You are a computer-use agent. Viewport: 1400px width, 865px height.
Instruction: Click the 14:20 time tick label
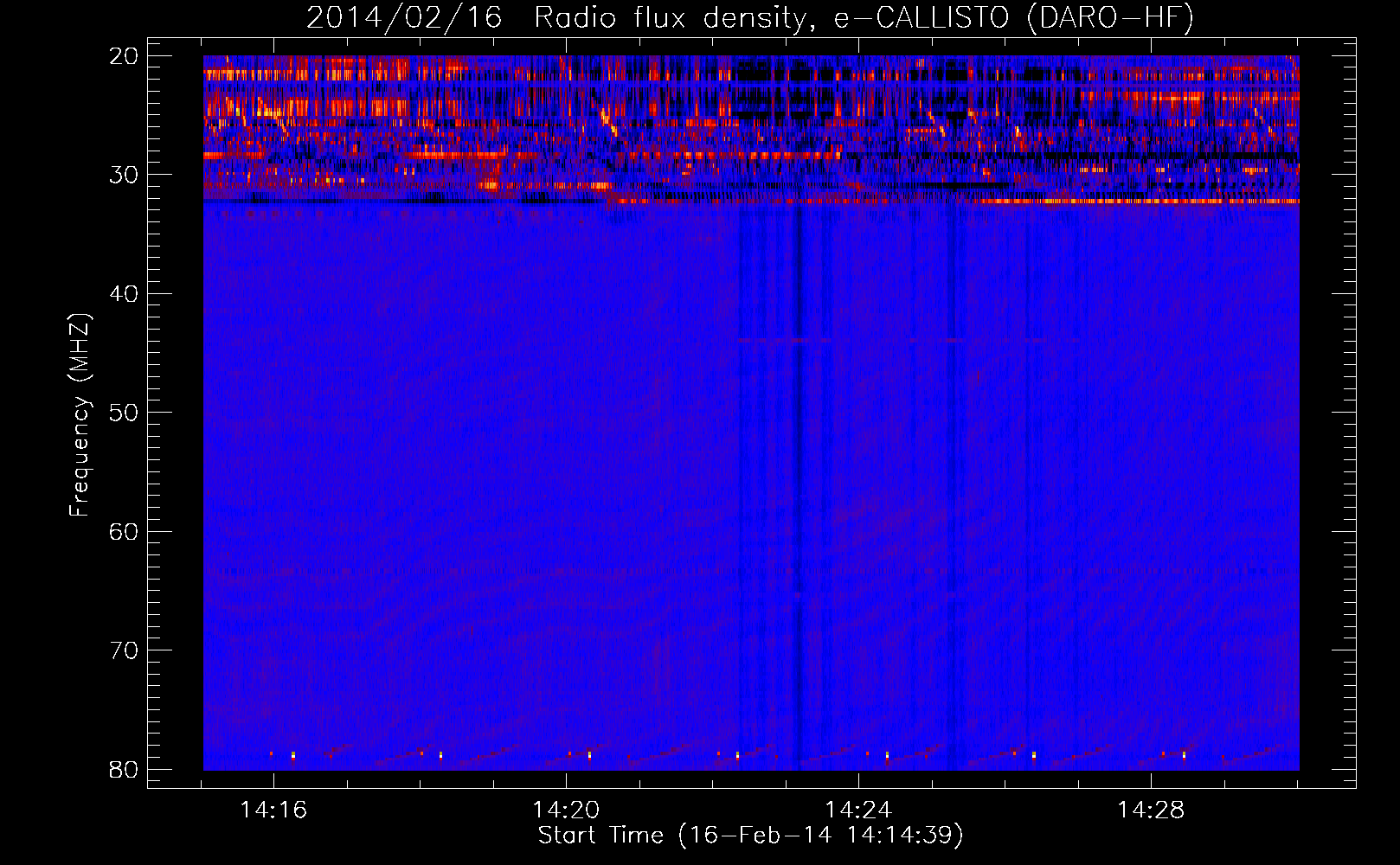[x=566, y=811]
